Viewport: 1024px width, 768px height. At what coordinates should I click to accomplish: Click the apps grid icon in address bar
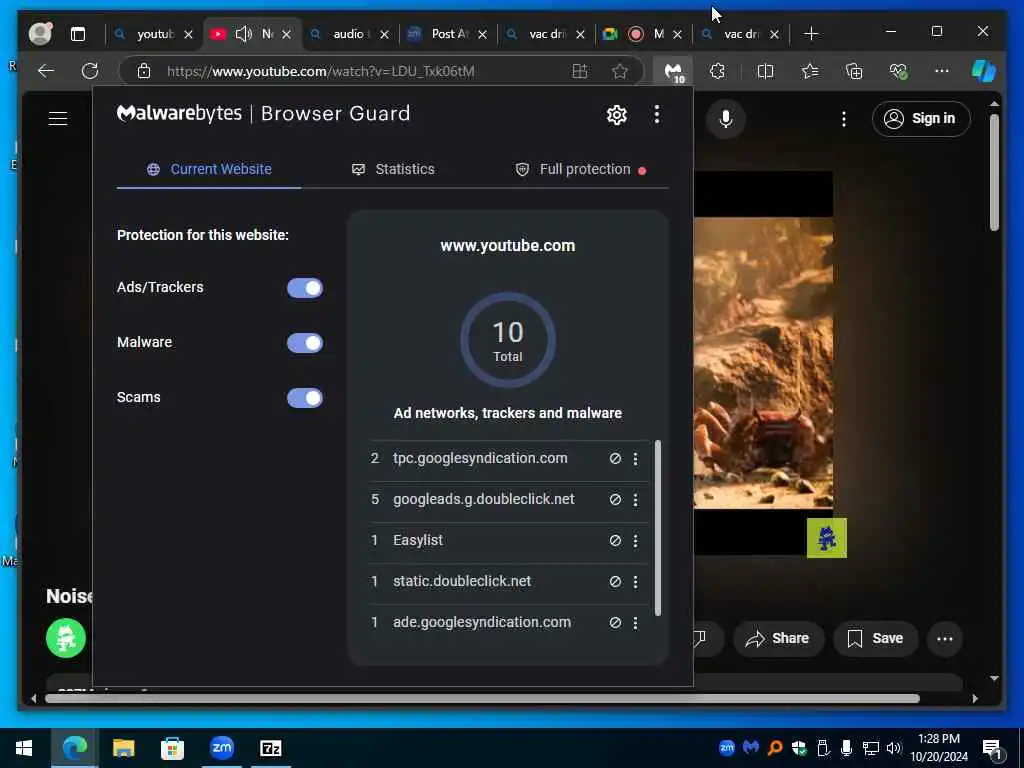point(579,71)
